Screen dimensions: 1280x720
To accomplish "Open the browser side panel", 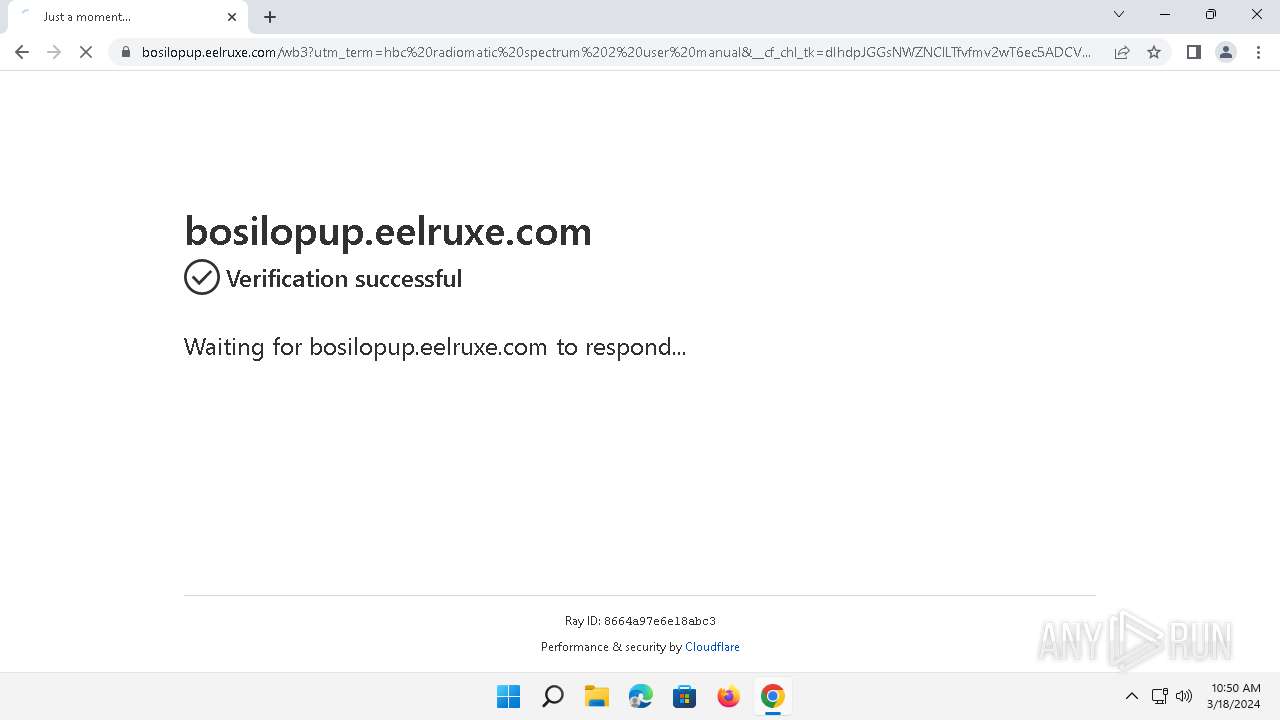I will click(x=1193, y=52).
